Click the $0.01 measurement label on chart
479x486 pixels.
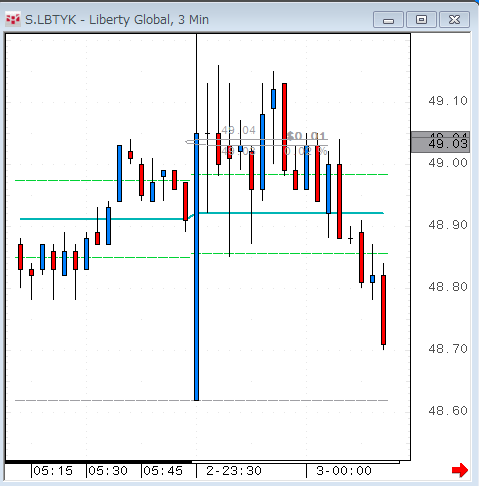[306, 136]
